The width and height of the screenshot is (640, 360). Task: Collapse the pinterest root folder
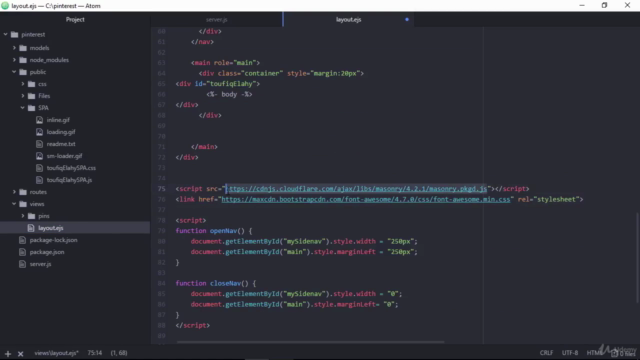[6, 35]
